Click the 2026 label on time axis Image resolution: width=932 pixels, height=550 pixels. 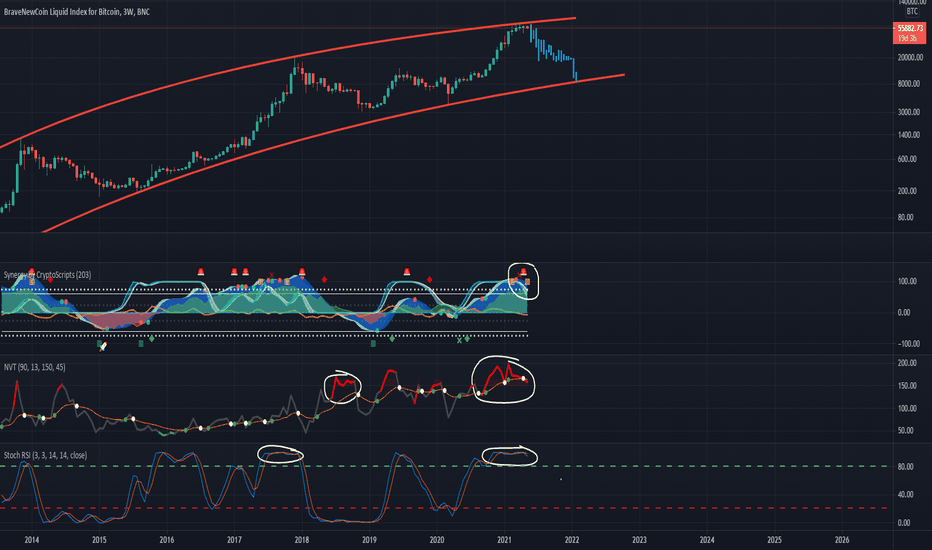(x=842, y=540)
